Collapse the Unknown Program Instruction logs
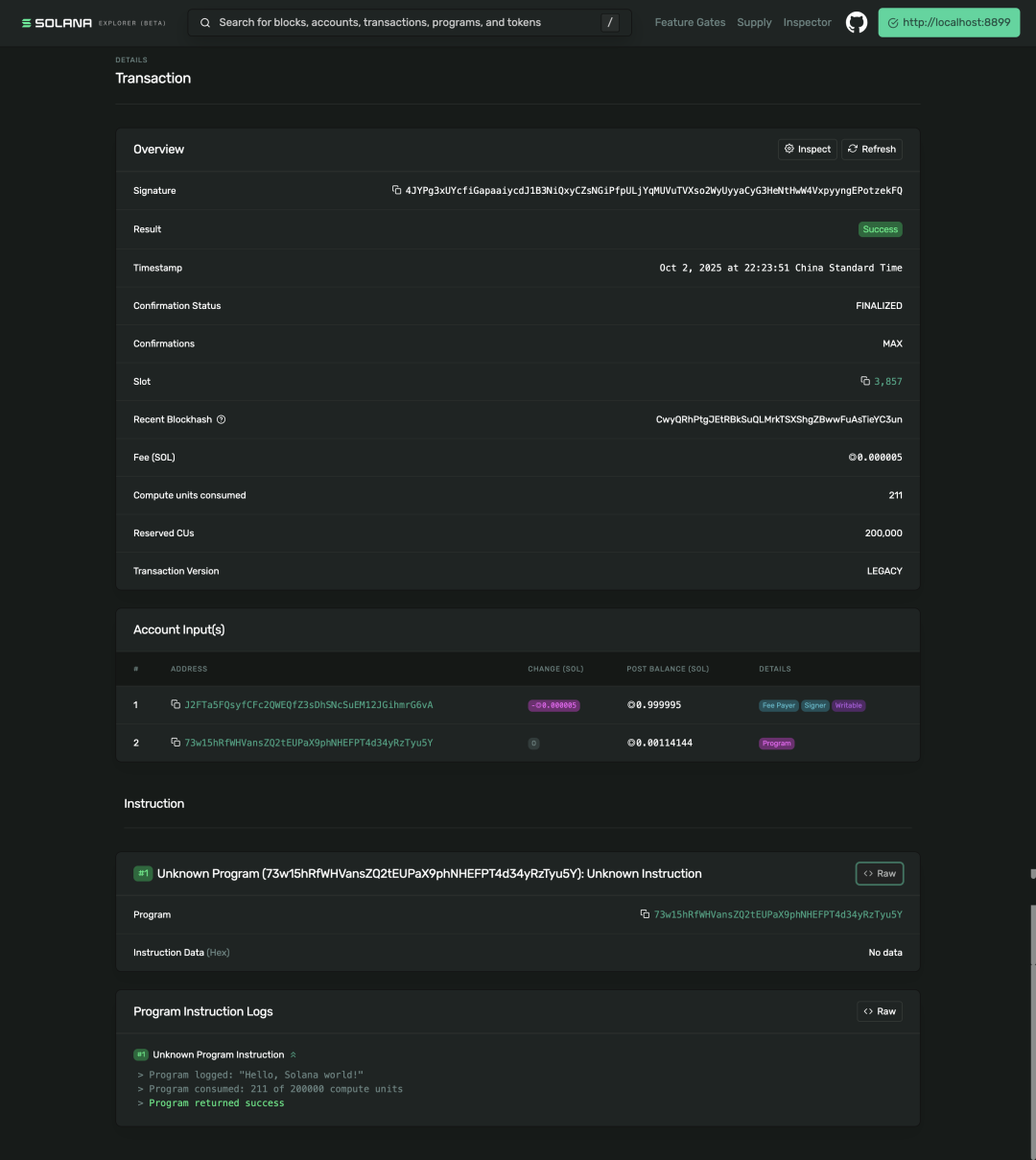Viewport: 1036px width, 1160px height. point(294,1055)
